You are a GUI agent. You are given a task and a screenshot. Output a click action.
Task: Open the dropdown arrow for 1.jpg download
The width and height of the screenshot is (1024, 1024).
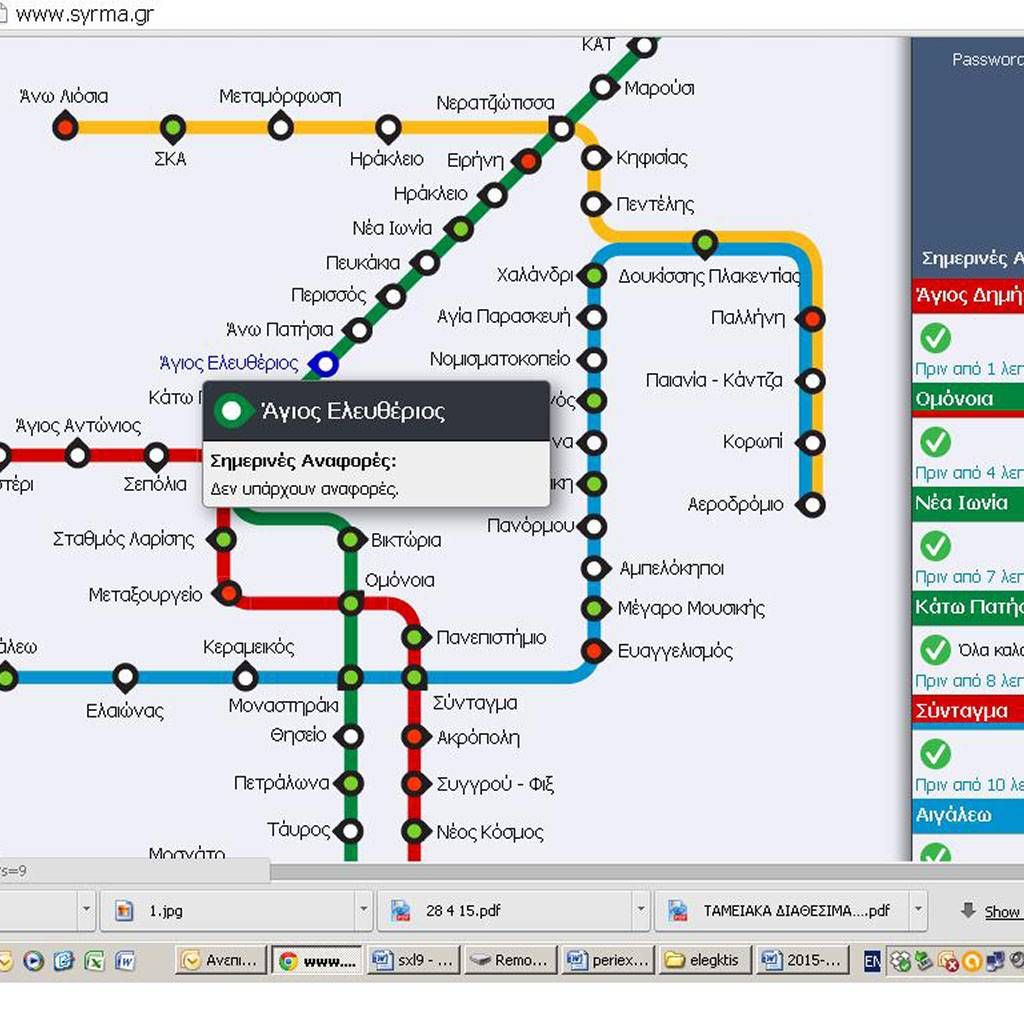tap(364, 911)
